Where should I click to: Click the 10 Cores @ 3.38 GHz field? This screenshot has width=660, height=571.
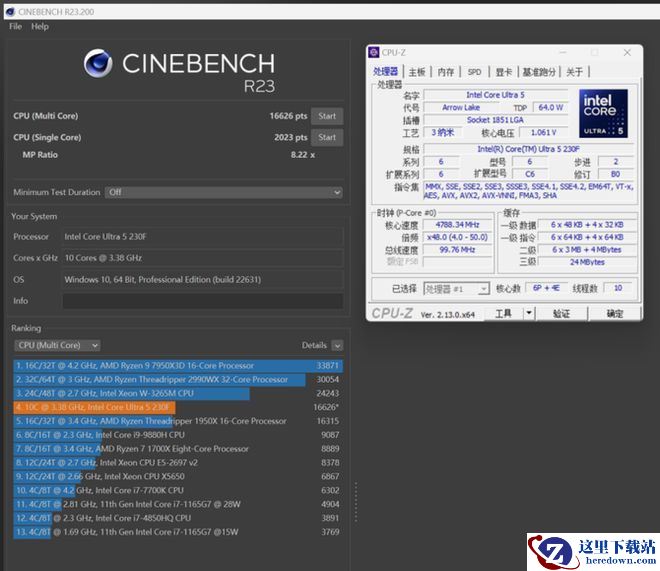point(203,258)
